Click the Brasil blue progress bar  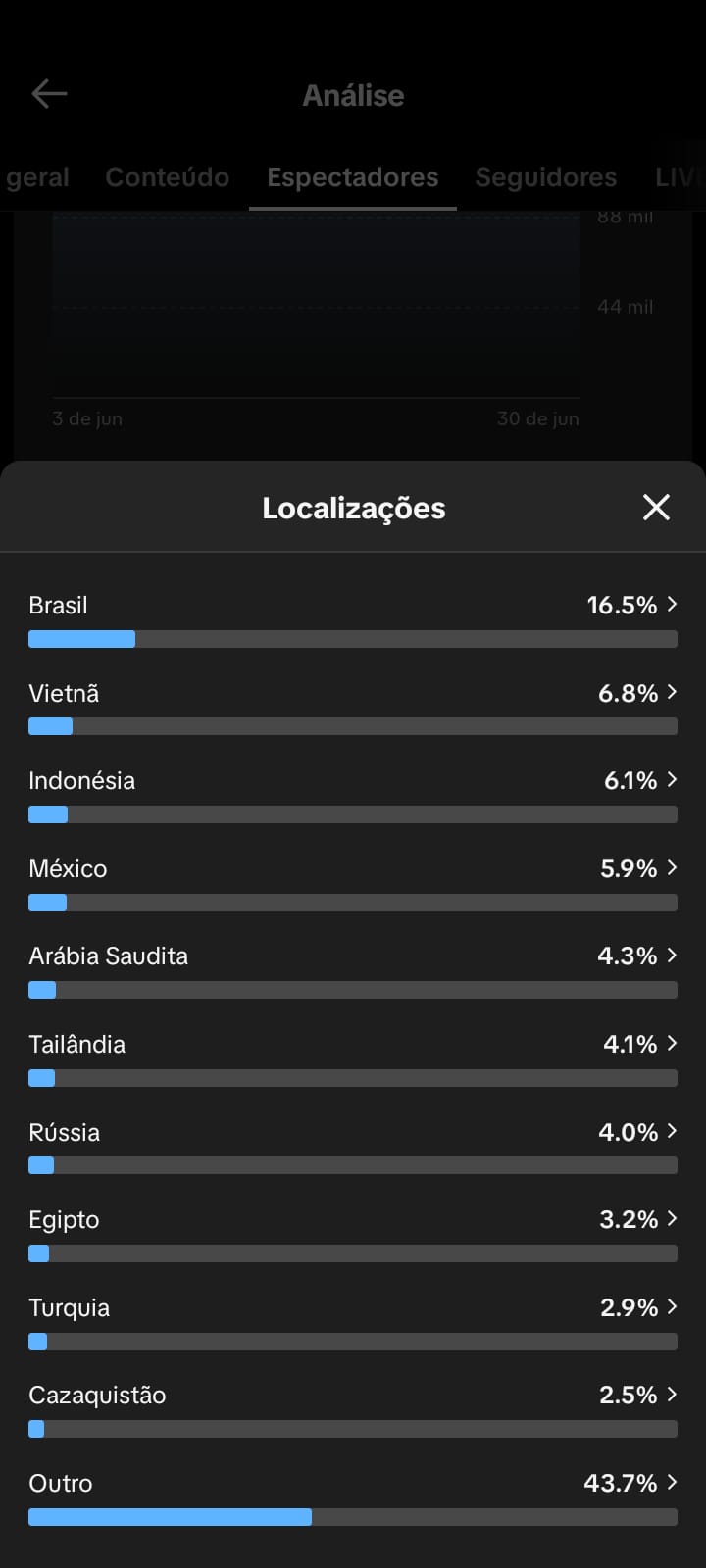click(x=81, y=639)
